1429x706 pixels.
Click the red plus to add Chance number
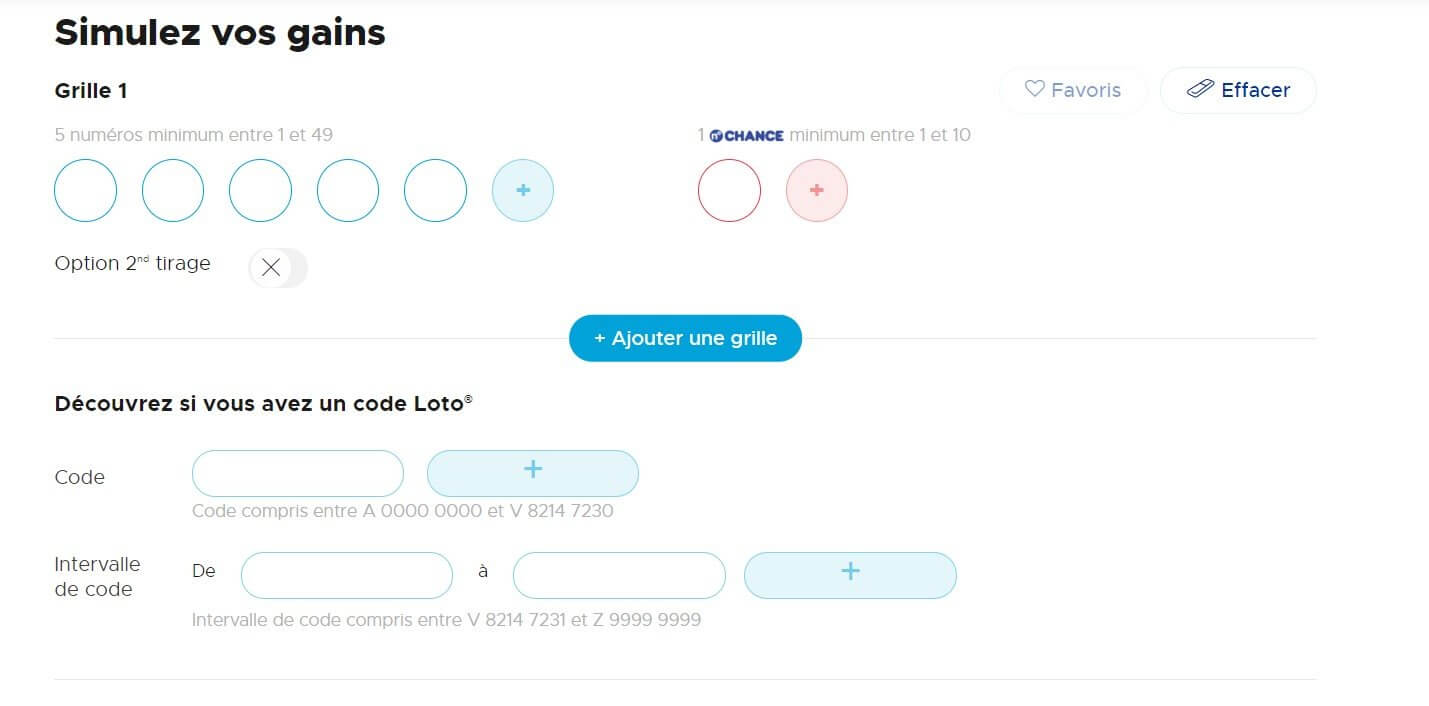point(816,190)
